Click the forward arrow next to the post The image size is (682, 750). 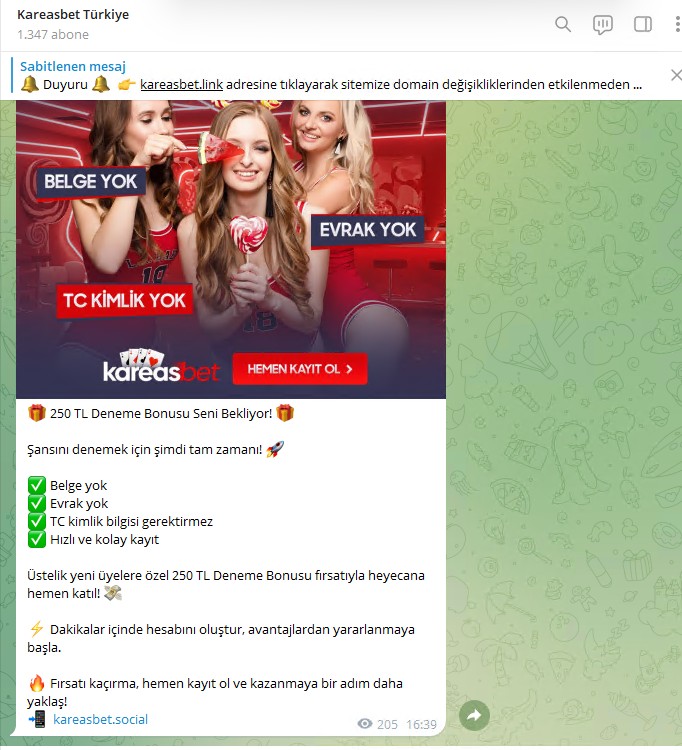tap(474, 715)
